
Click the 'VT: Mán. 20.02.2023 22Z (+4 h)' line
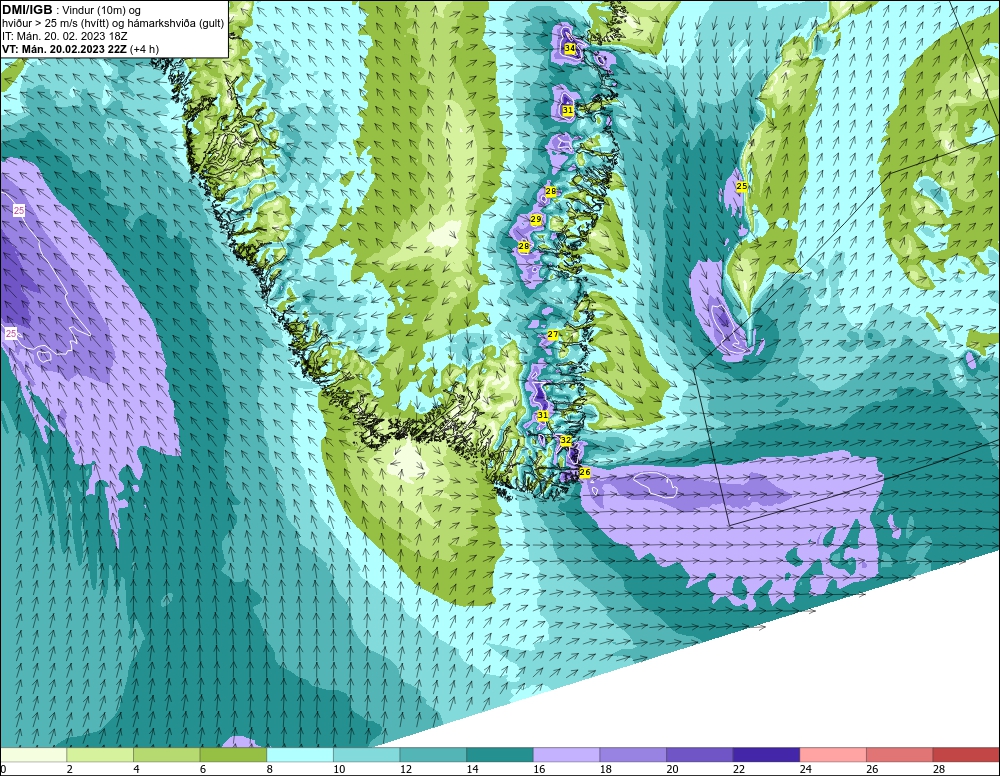click(80, 49)
